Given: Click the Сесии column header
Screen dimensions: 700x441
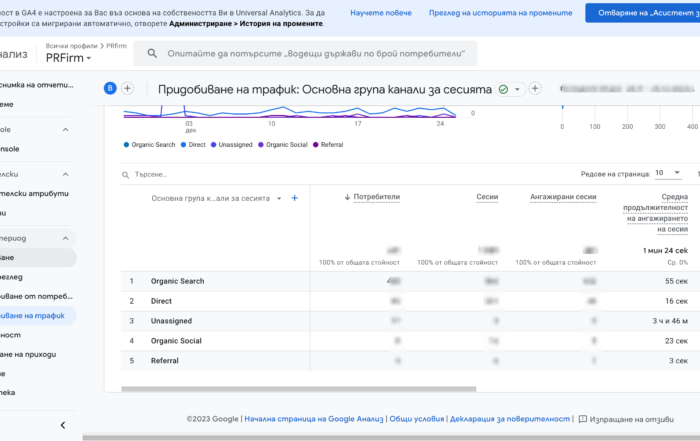Looking at the screenshot, I should (487, 197).
